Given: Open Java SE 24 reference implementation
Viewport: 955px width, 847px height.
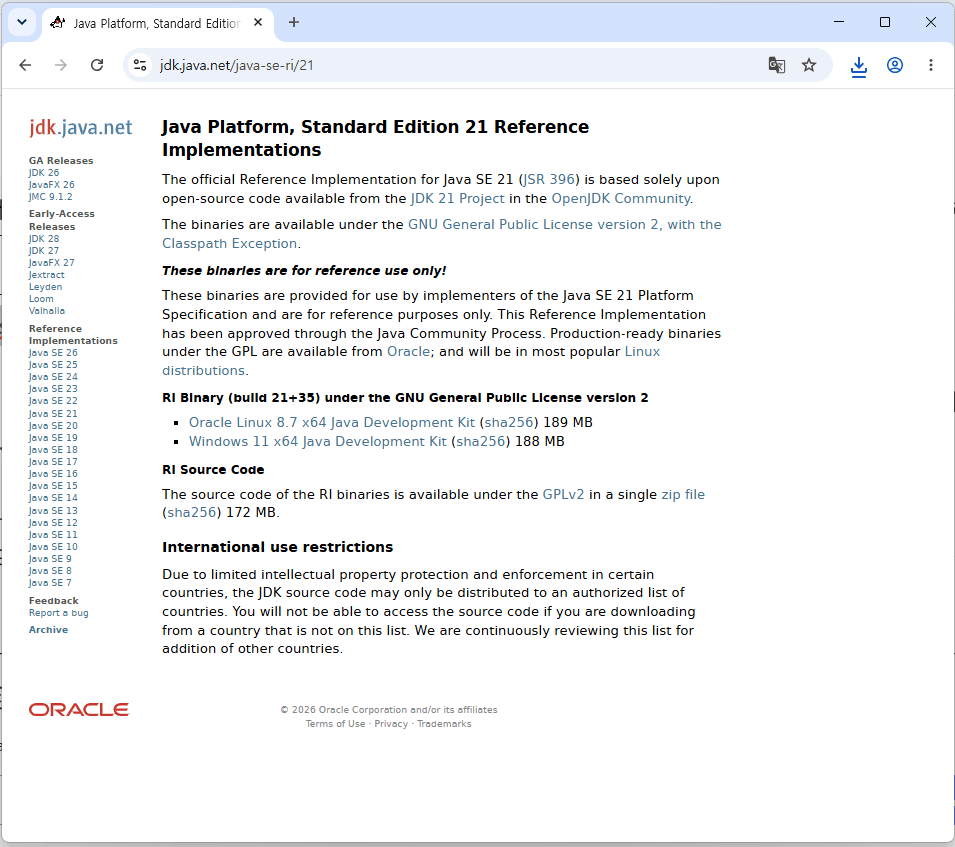Looking at the screenshot, I should click(x=53, y=377).
